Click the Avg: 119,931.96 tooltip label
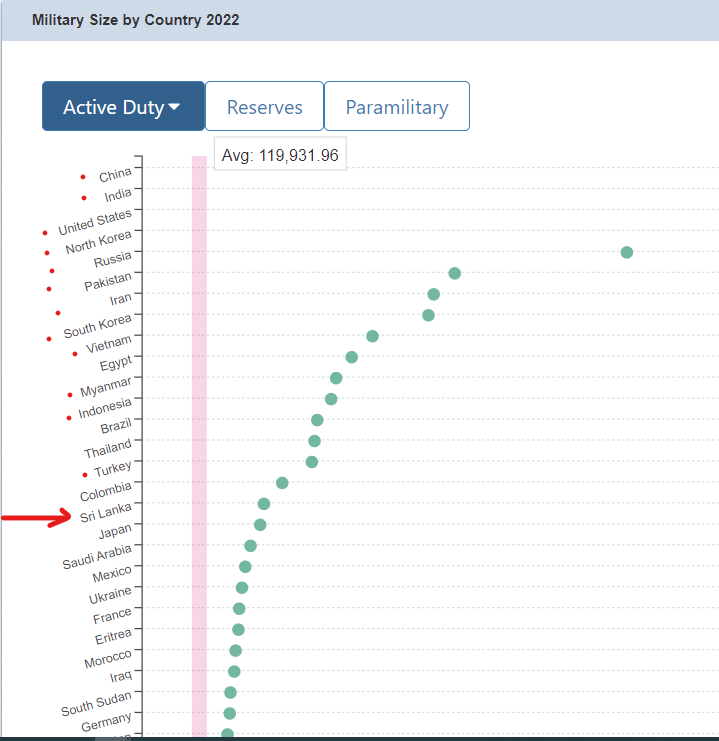Screen dimensions: 719x741 (x=280, y=155)
